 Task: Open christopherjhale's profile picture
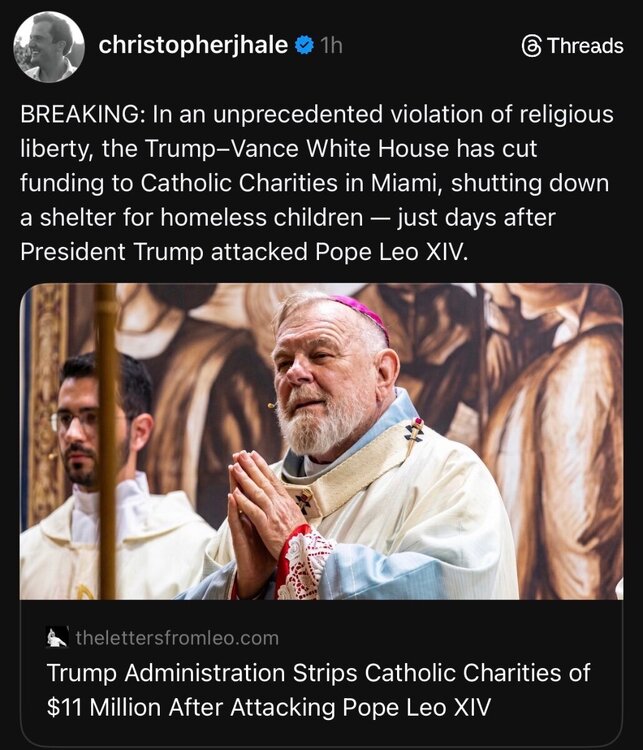(x=49, y=47)
